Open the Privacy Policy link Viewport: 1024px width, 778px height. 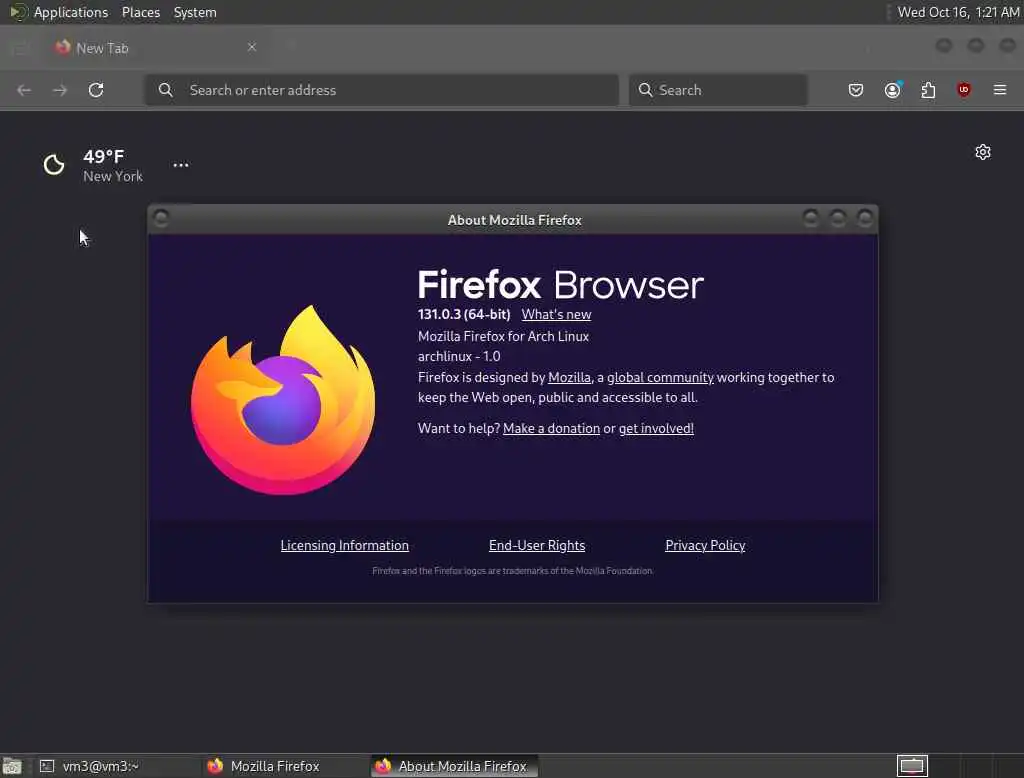(x=705, y=545)
